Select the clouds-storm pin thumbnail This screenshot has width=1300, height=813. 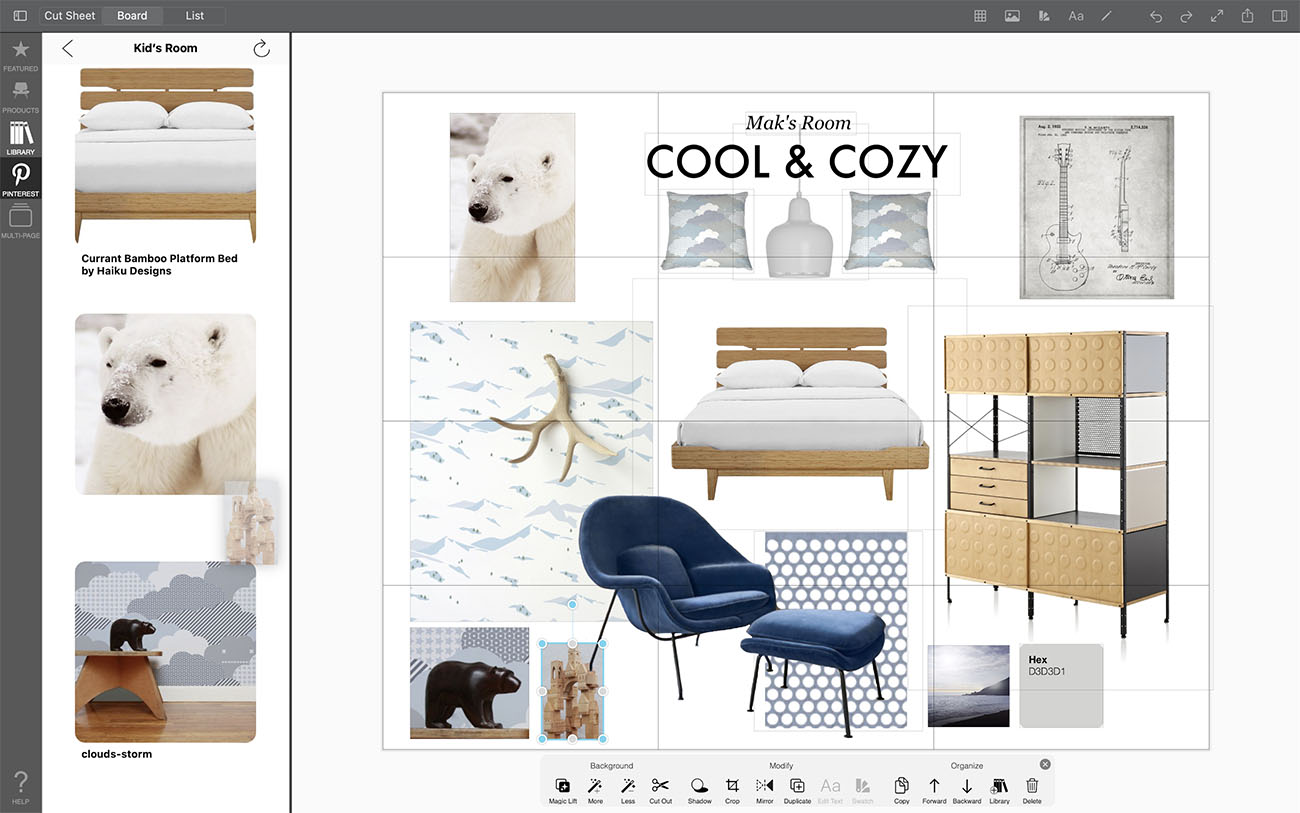tap(165, 651)
